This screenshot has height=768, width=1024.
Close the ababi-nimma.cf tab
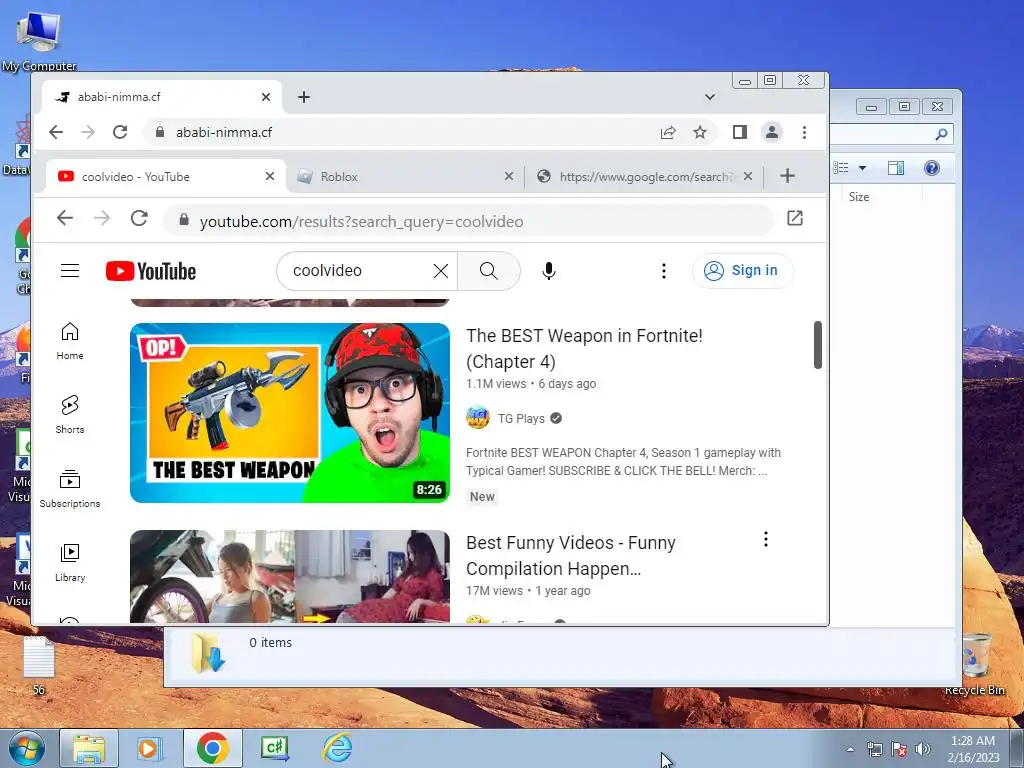coord(266,97)
